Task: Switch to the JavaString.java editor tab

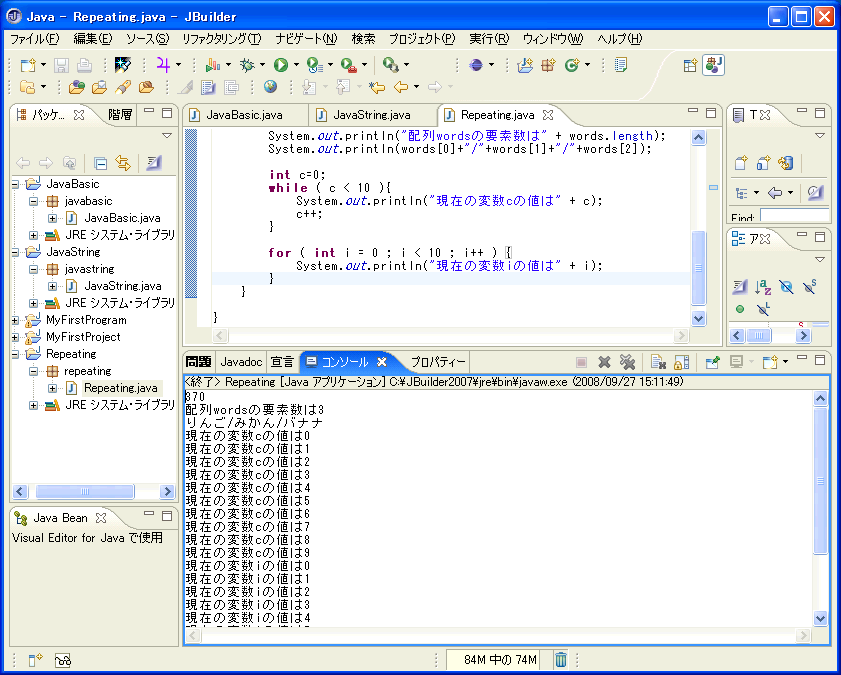Action: click(371, 115)
